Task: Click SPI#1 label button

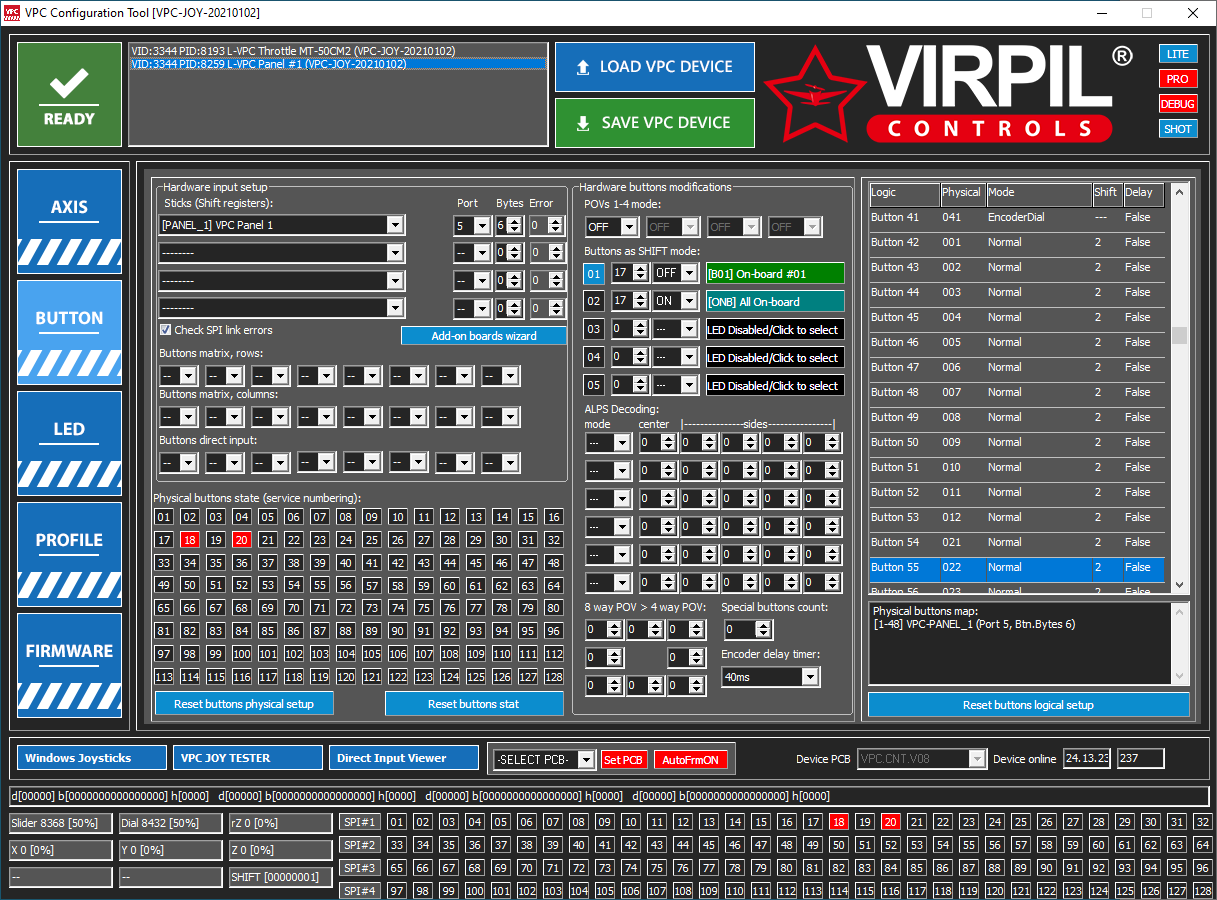Action: pyautogui.click(x=360, y=822)
